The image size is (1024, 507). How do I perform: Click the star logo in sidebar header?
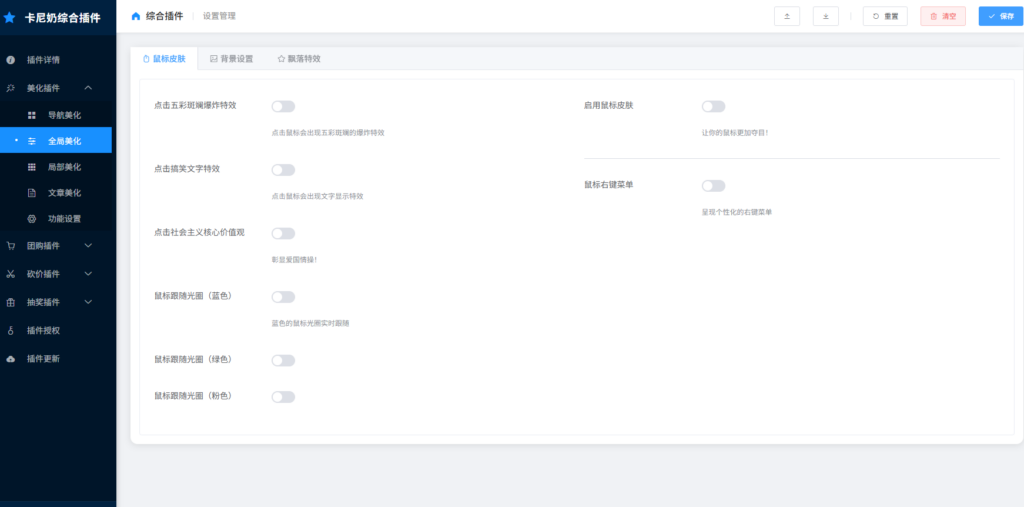(x=10, y=17)
